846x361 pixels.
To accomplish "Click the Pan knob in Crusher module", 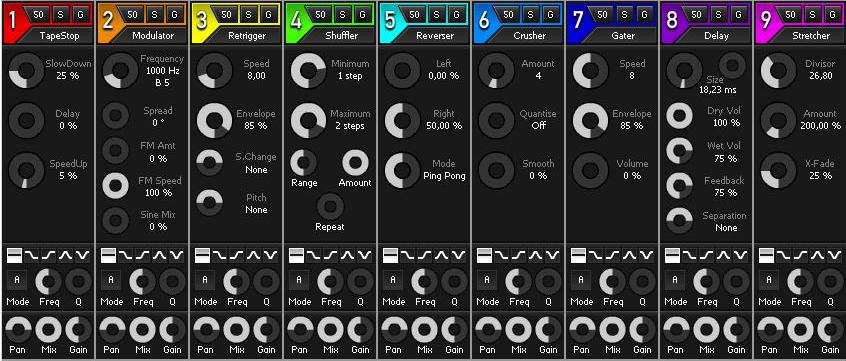I will [488, 330].
